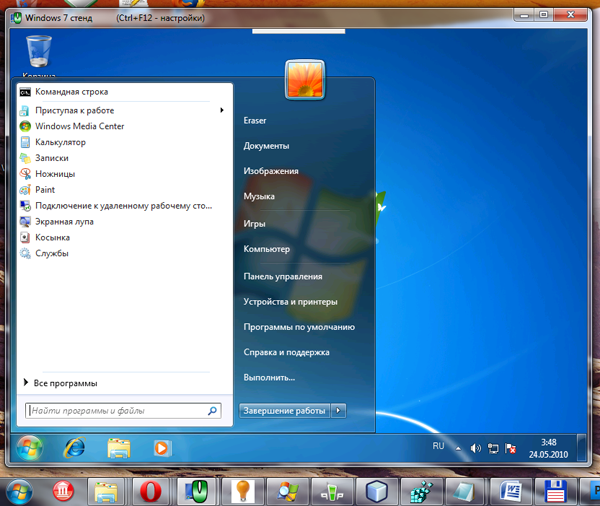600x506 pixels.
Task: Open the host taskbar folder icon
Action: tap(106, 492)
